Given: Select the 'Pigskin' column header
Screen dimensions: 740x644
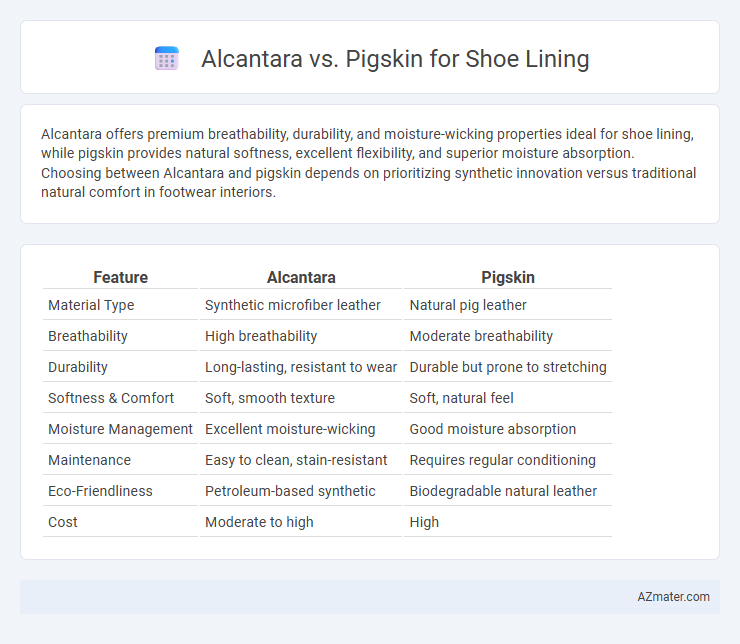Looking at the screenshot, I should pyautogui.click(x=508, y=277).
